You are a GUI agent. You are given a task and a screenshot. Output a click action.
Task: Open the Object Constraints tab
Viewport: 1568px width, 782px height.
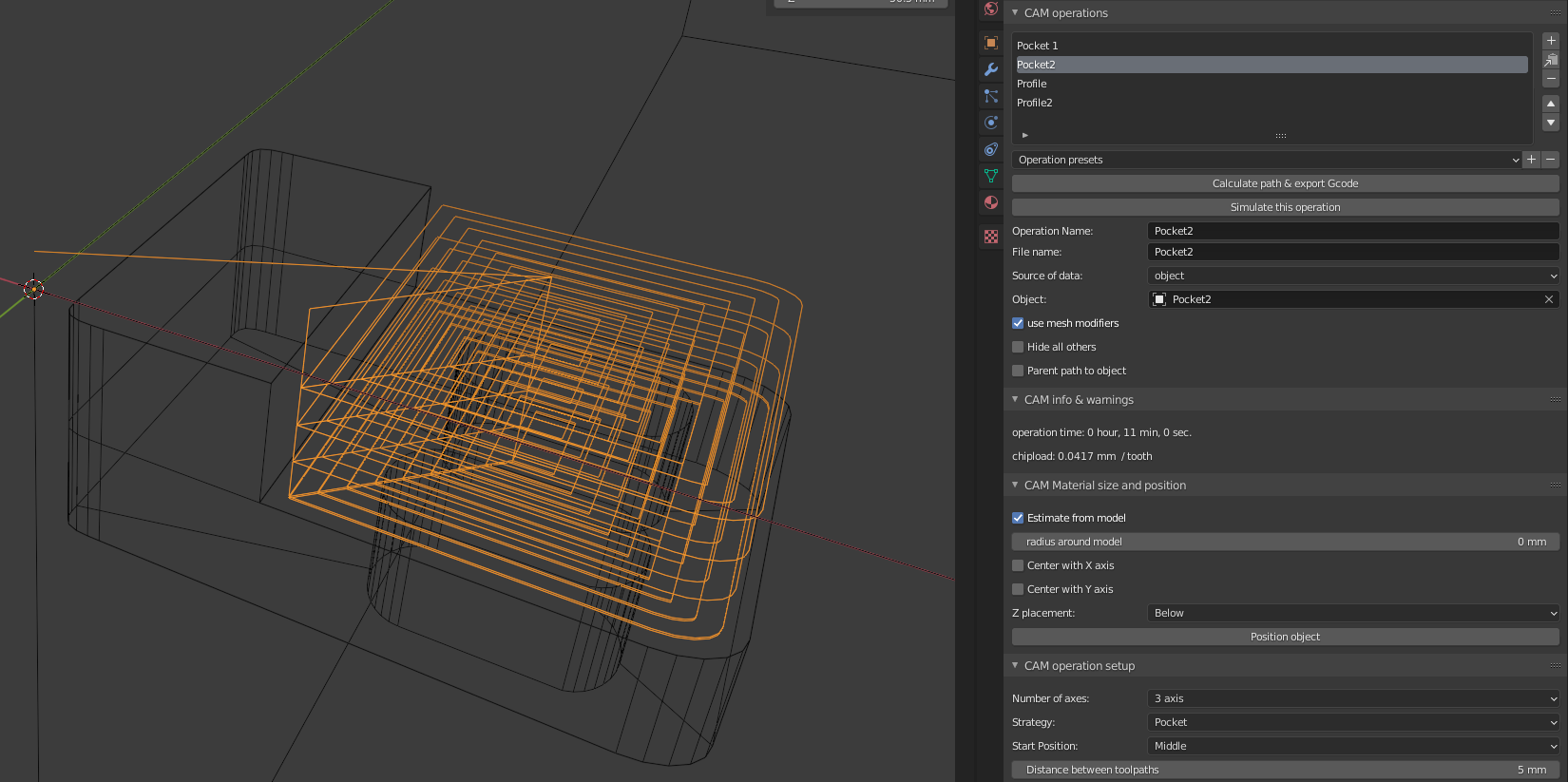(x=991, y=149)
